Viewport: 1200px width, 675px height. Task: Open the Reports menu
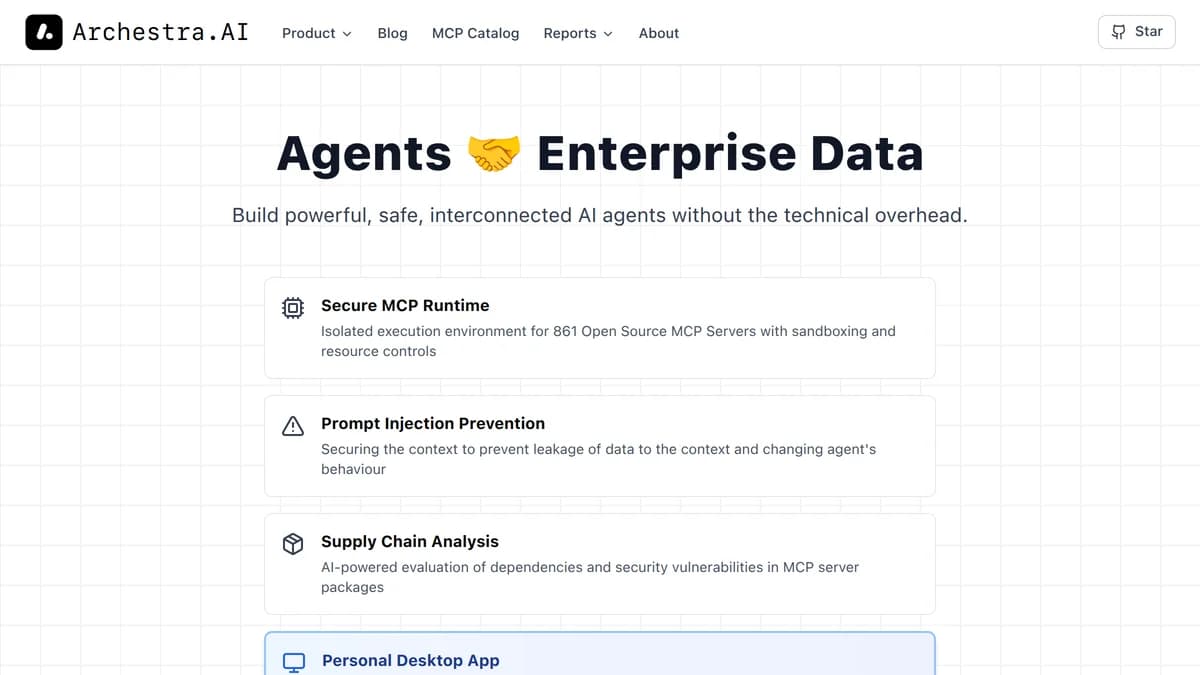(x=570, y=33)
